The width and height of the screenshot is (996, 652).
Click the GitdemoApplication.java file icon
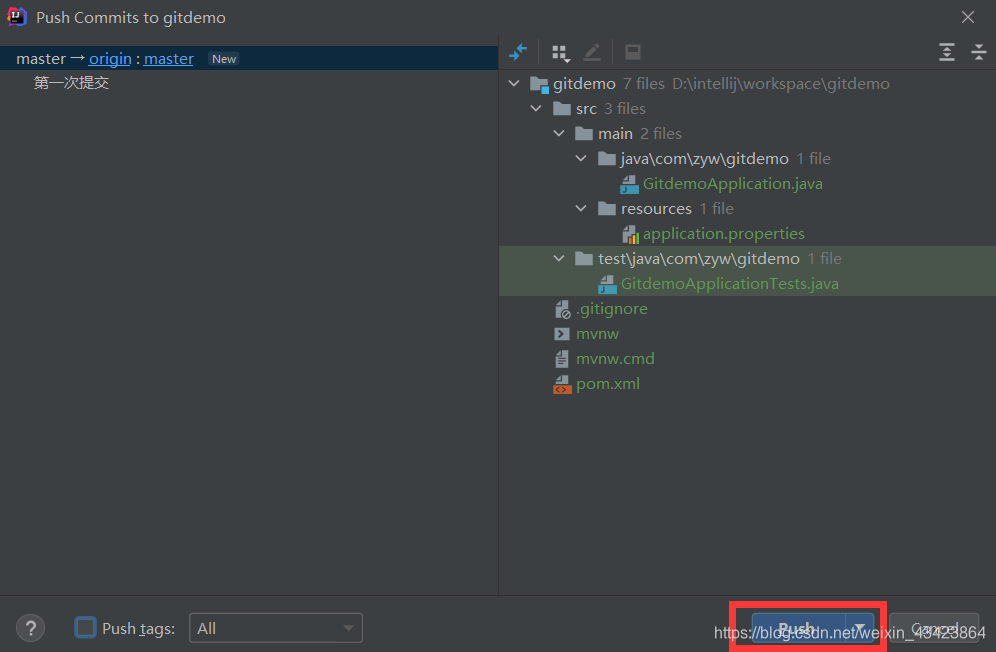point(629,184)
